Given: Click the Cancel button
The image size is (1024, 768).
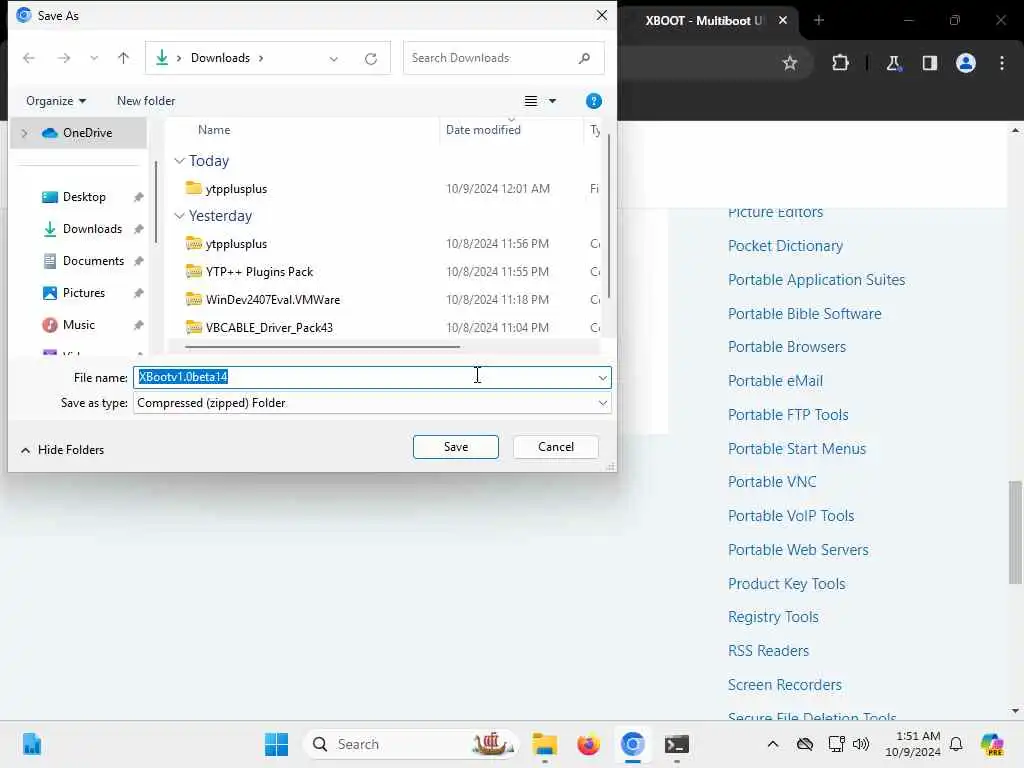Looking at the screenshot, I should pos(556,447).
